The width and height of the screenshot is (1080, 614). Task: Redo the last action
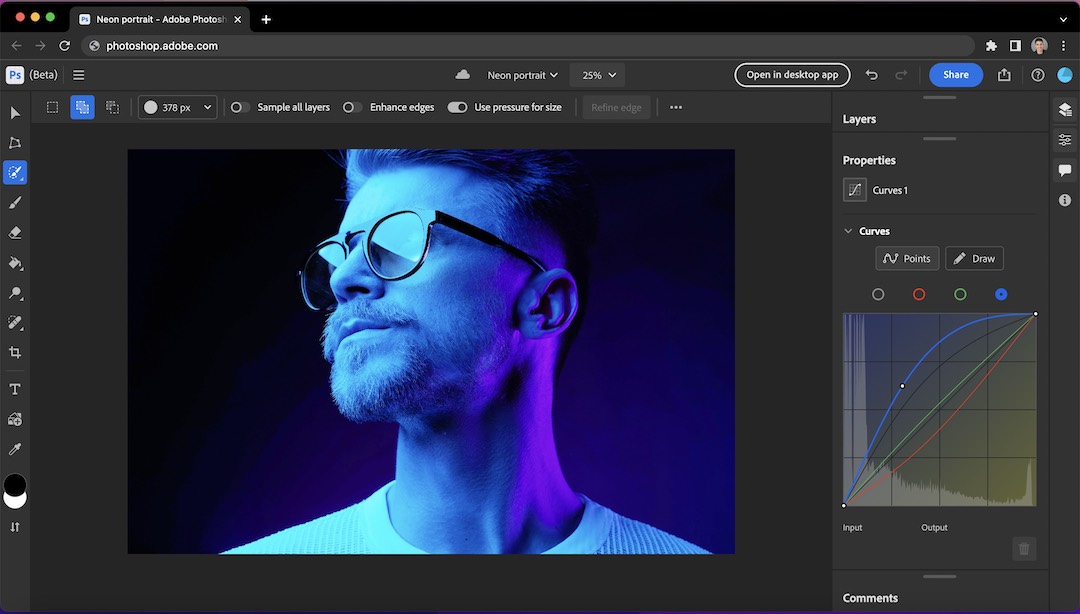(x=901, y=75)
